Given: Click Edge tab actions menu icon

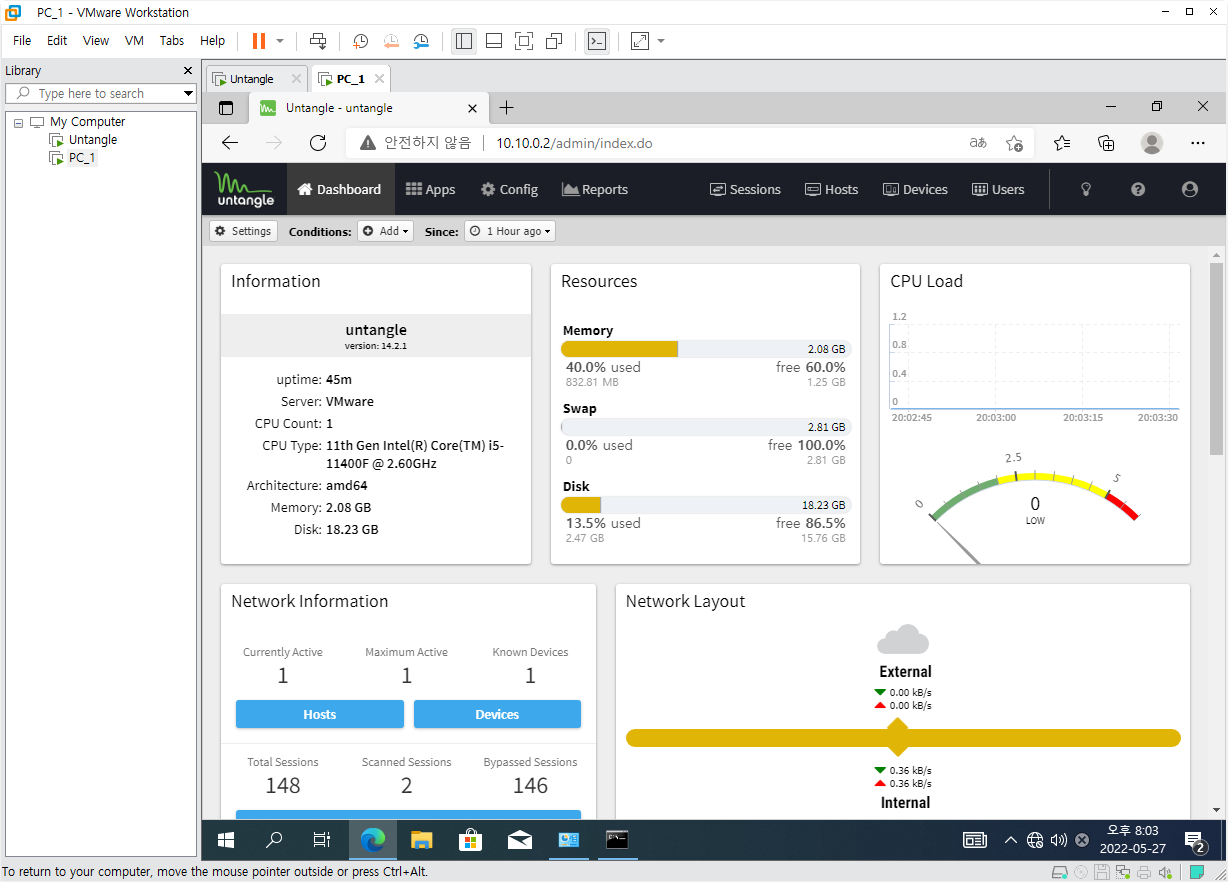Looking at the screenshot, I should pyautogui.click(x=226, y=108).
